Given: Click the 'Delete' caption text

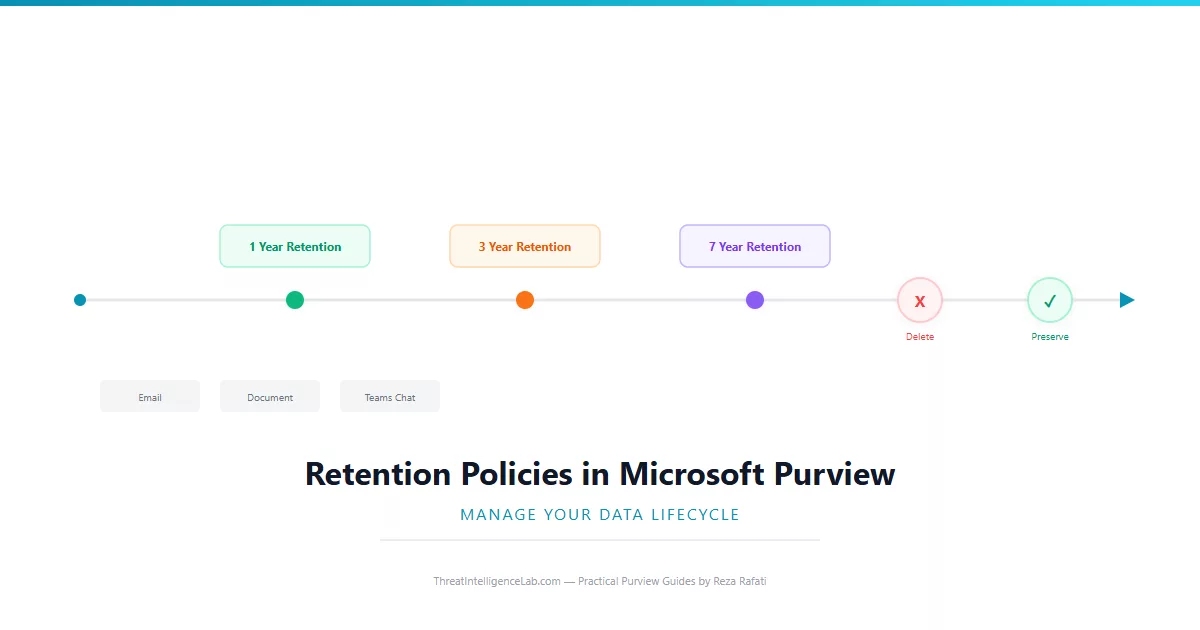Looking at the screenshot, I should point(920,337).
